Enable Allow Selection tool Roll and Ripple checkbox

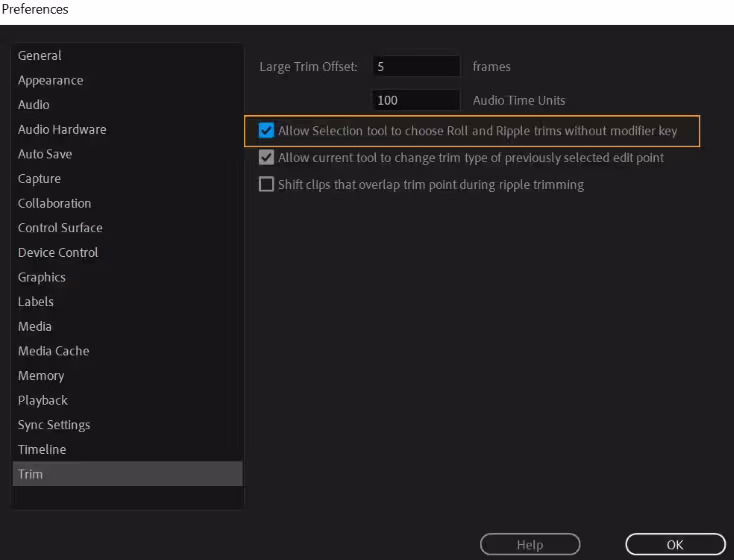pos(266,131)
